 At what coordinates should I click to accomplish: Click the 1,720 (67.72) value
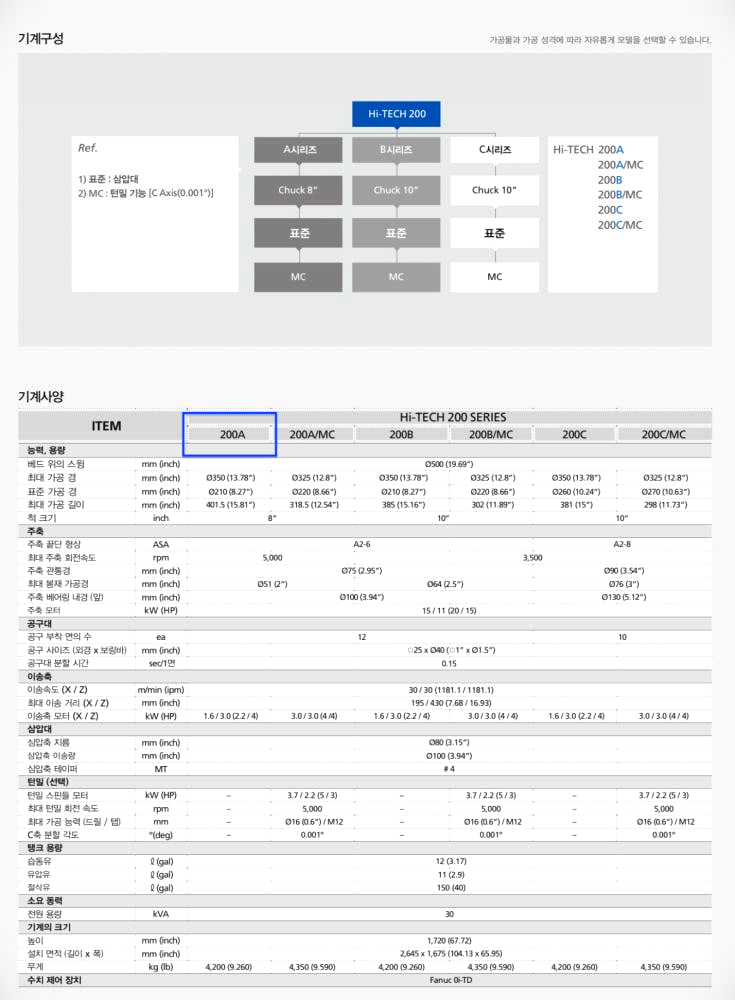(x=449, y=941)
